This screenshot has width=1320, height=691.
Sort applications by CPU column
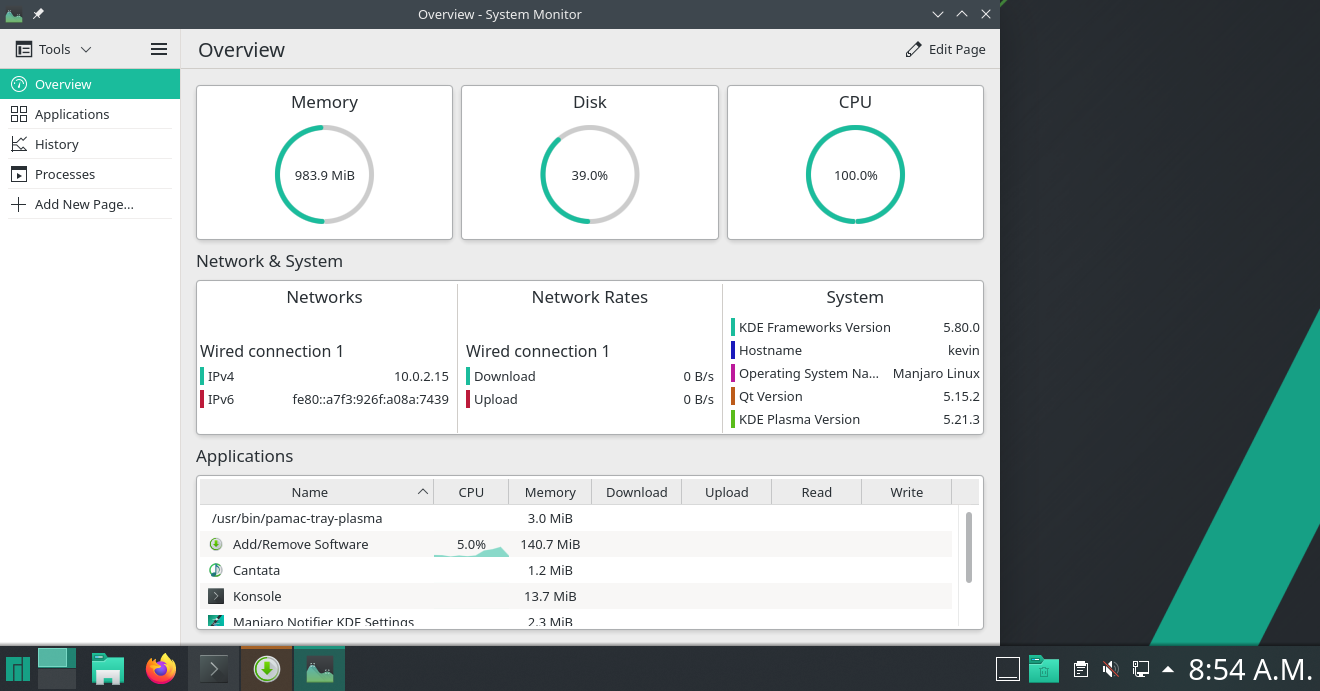471,492
